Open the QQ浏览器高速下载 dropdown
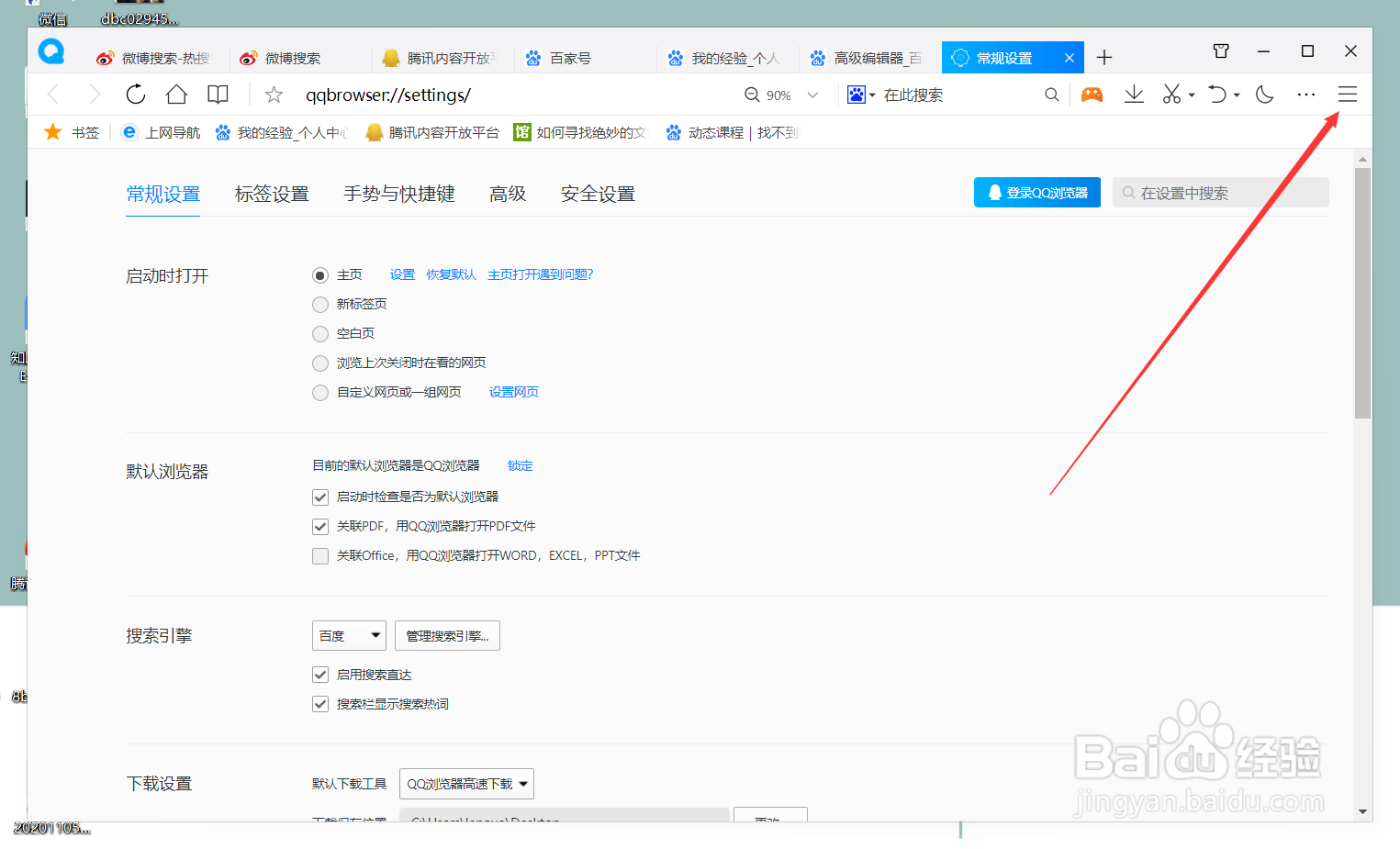 coord(466,784)
